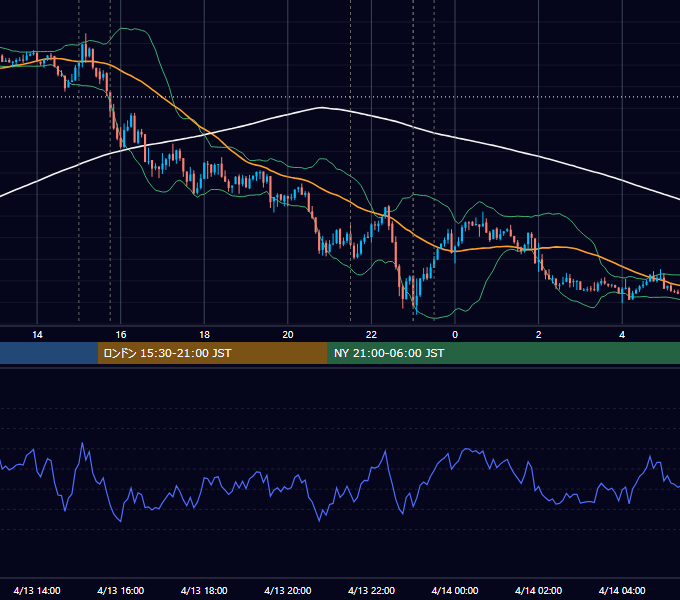Screen dimensions: 680x600
Task: Click the 20 hour axis label
Action: [x=288, y=335]
